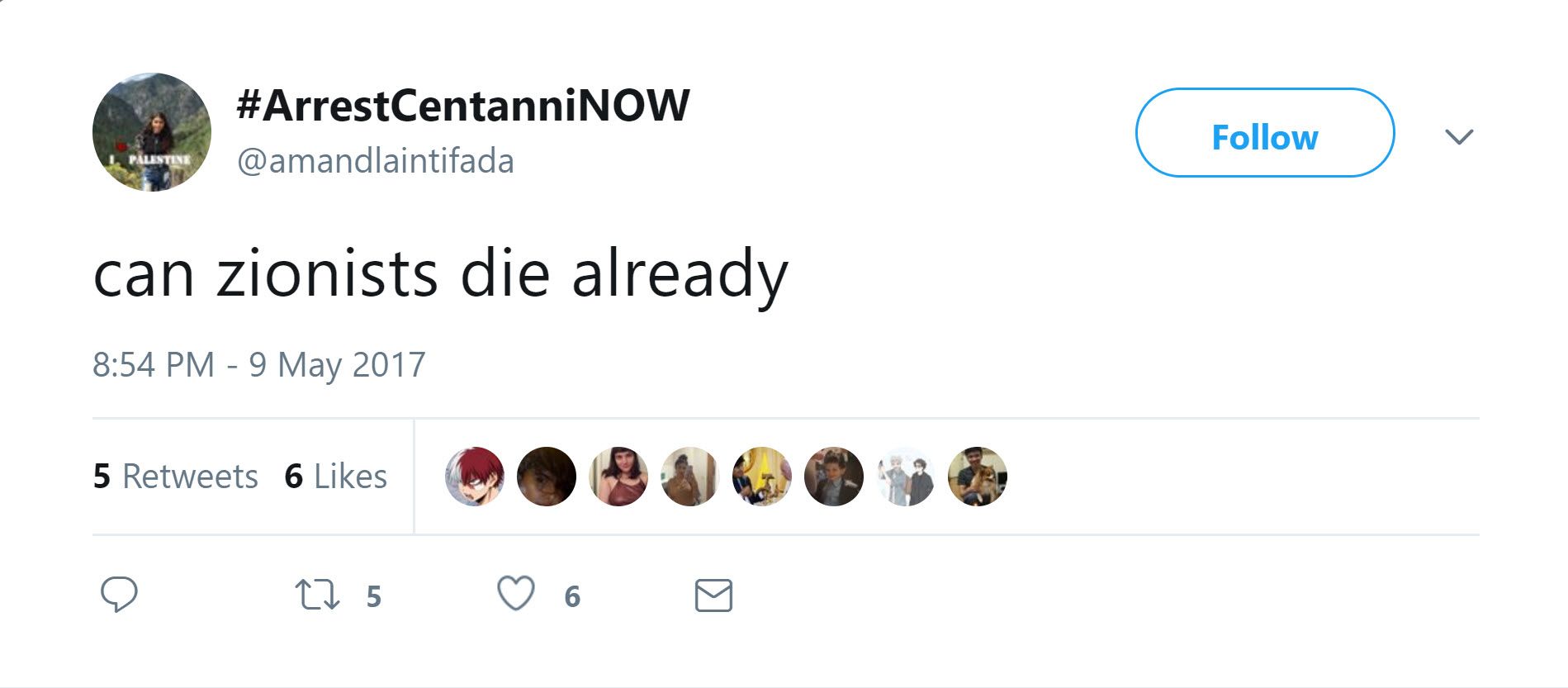Click the anime red-and-white-haired liker avatar
The image size is (1568, 688).
[x=475, y=477]
